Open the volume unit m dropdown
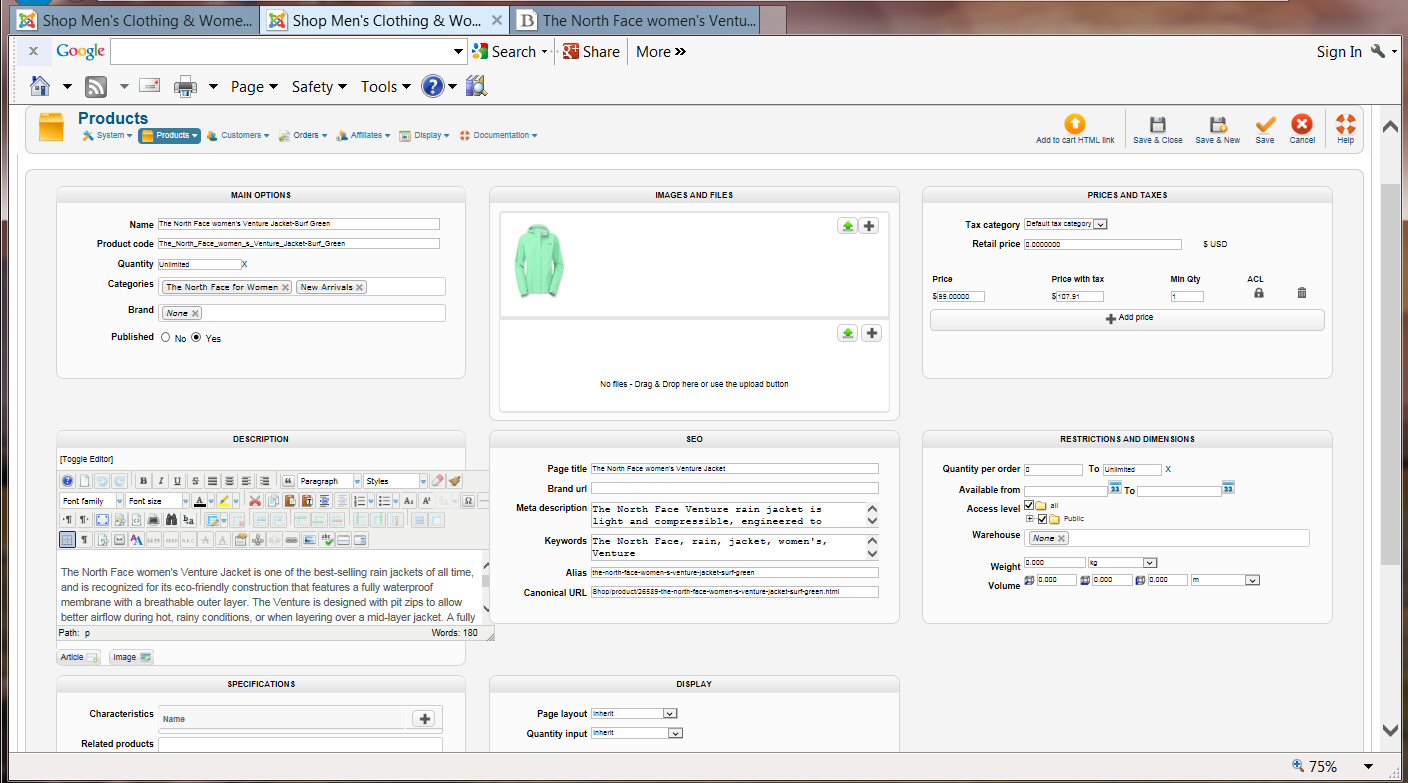The image size is (1408, 783). (1225, 580)
